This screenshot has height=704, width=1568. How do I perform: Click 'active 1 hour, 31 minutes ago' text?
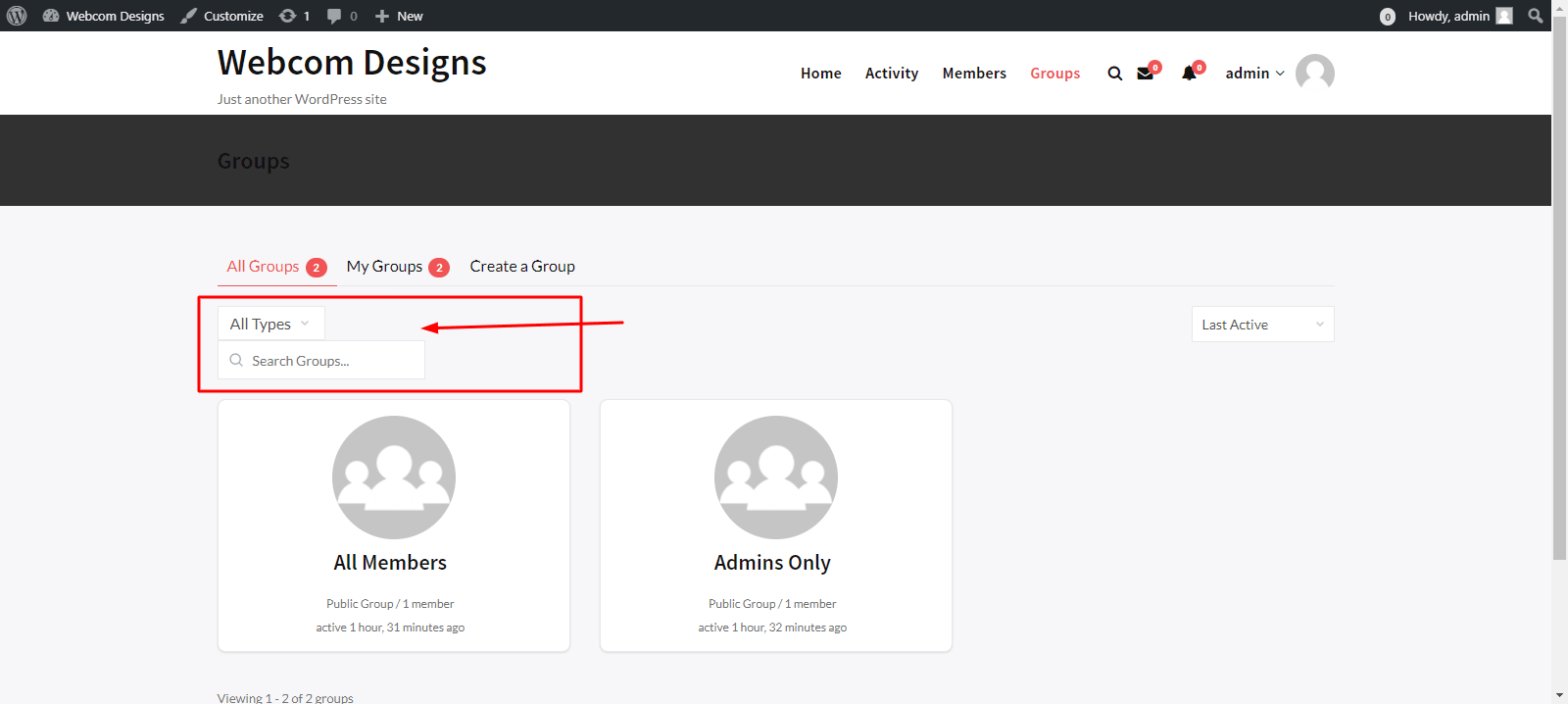(390, 628)
